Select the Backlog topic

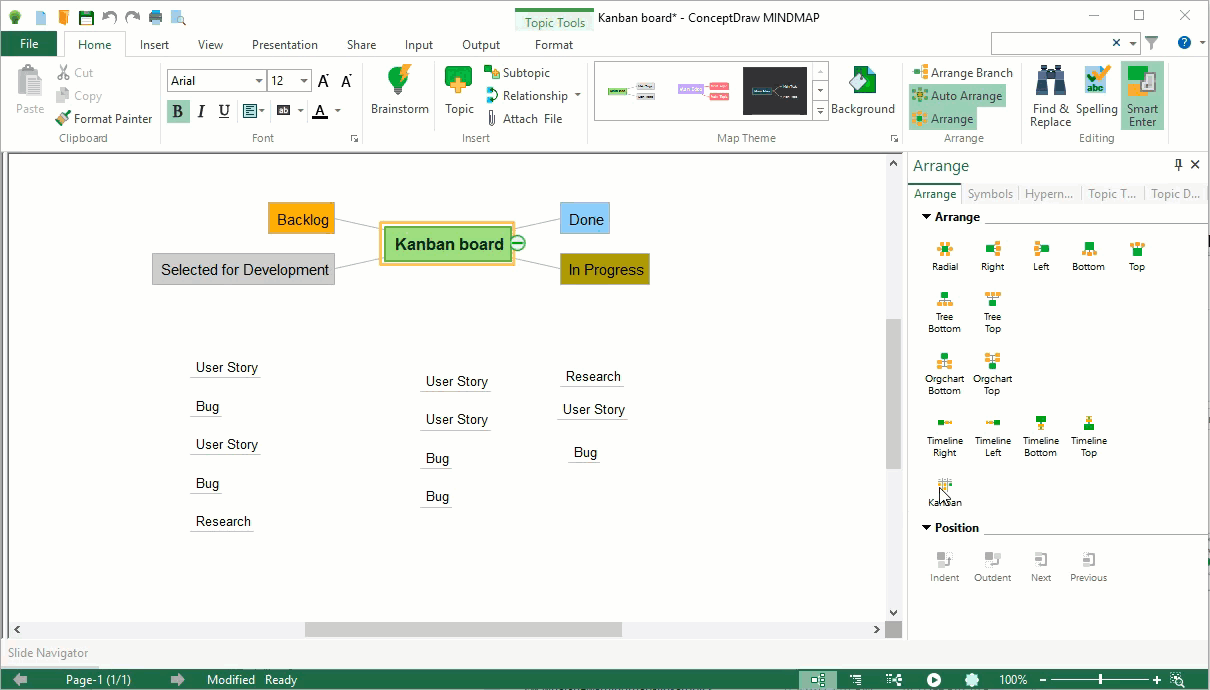(301, 219)
